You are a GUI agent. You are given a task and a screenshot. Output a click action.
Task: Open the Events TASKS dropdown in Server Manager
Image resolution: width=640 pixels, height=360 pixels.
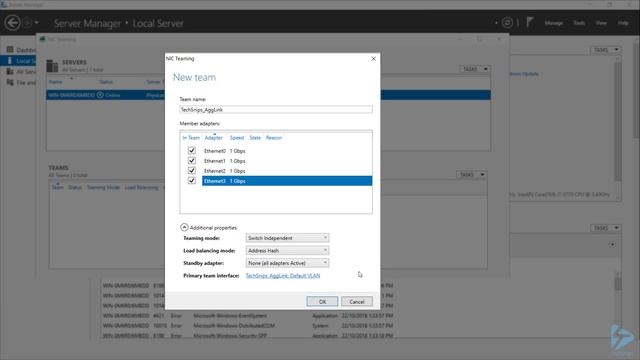[x=605, y=228]
